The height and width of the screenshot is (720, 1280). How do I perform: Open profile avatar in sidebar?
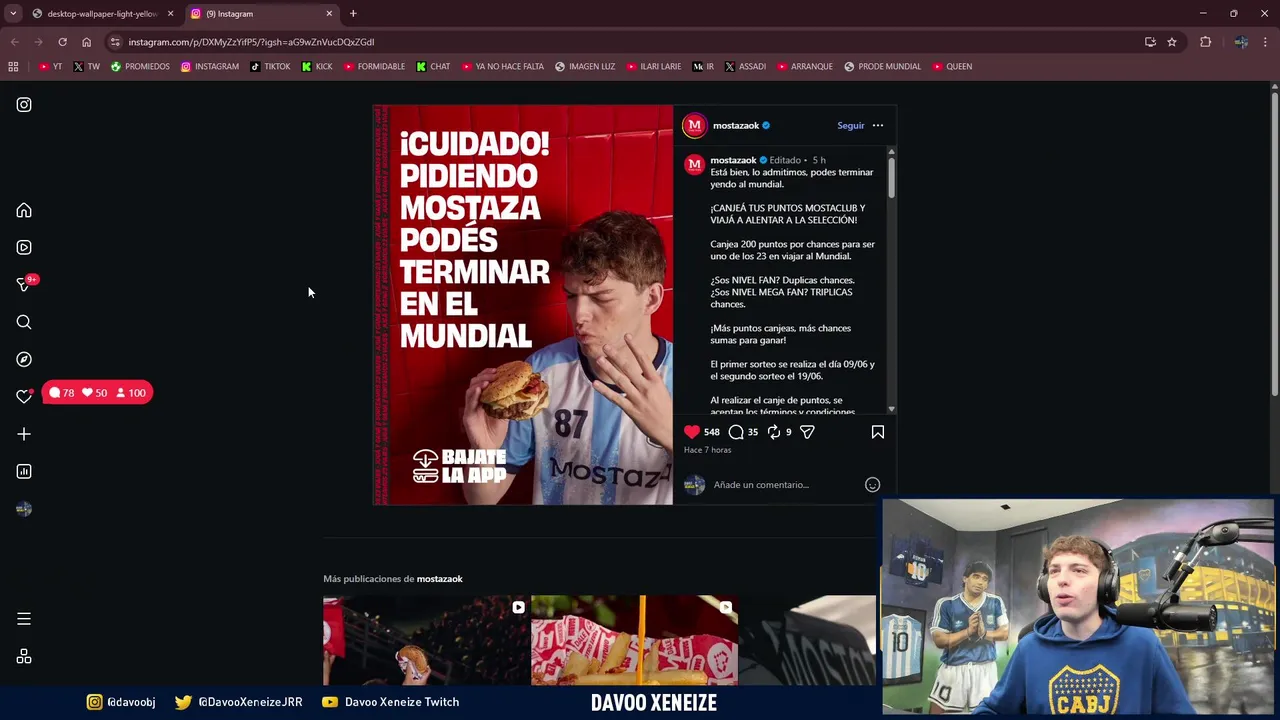(24, 509)
